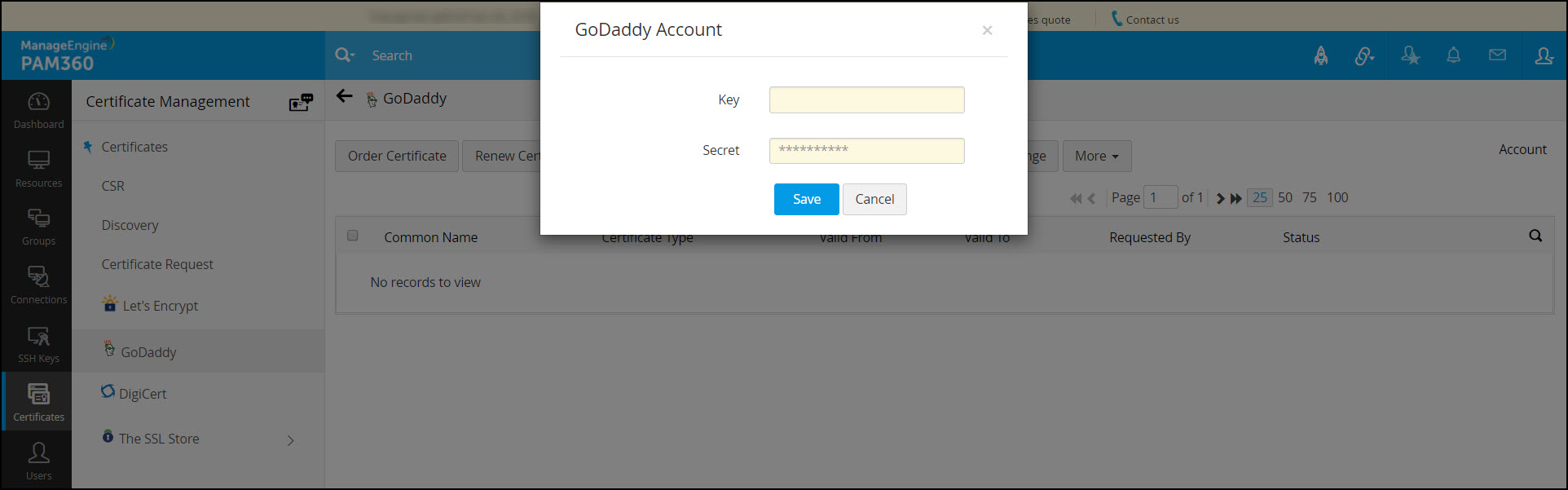Viewport: 1568px width, 490px height.
Task: Click the table search magnifier icon
Action: (x=1535, y=236)
